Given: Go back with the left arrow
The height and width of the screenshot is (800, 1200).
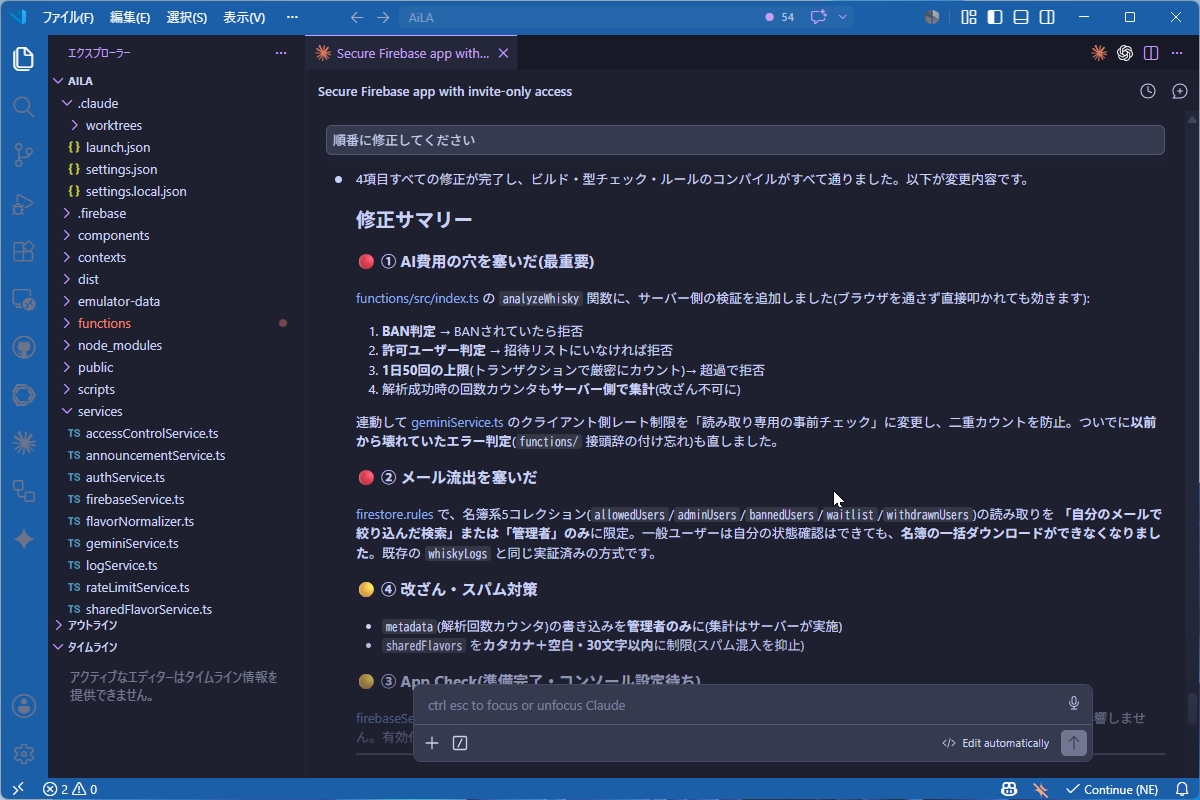Looking at the screenshot, I should tap(357, 17).
